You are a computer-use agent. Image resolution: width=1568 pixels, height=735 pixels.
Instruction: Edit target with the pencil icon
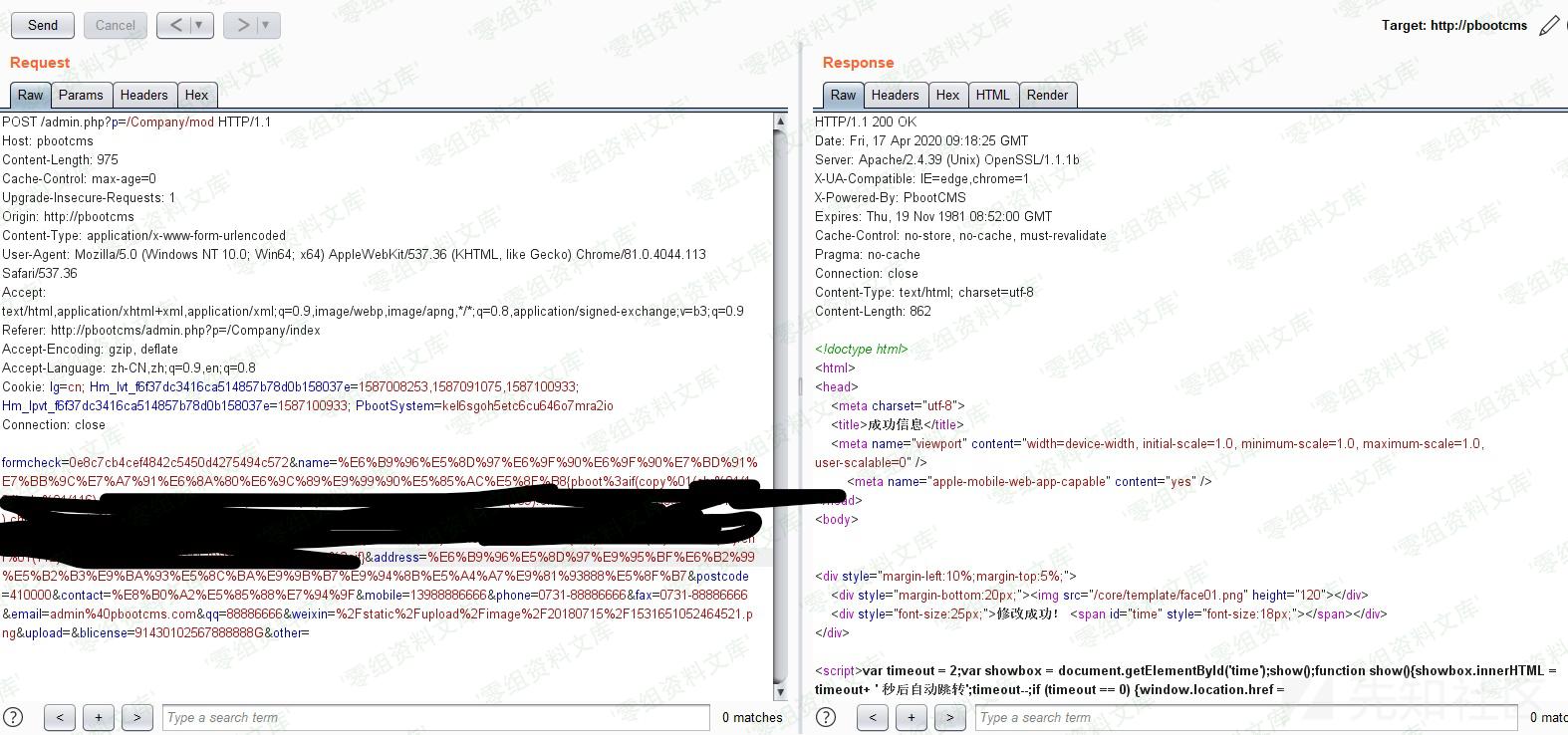pos(1549,26)
